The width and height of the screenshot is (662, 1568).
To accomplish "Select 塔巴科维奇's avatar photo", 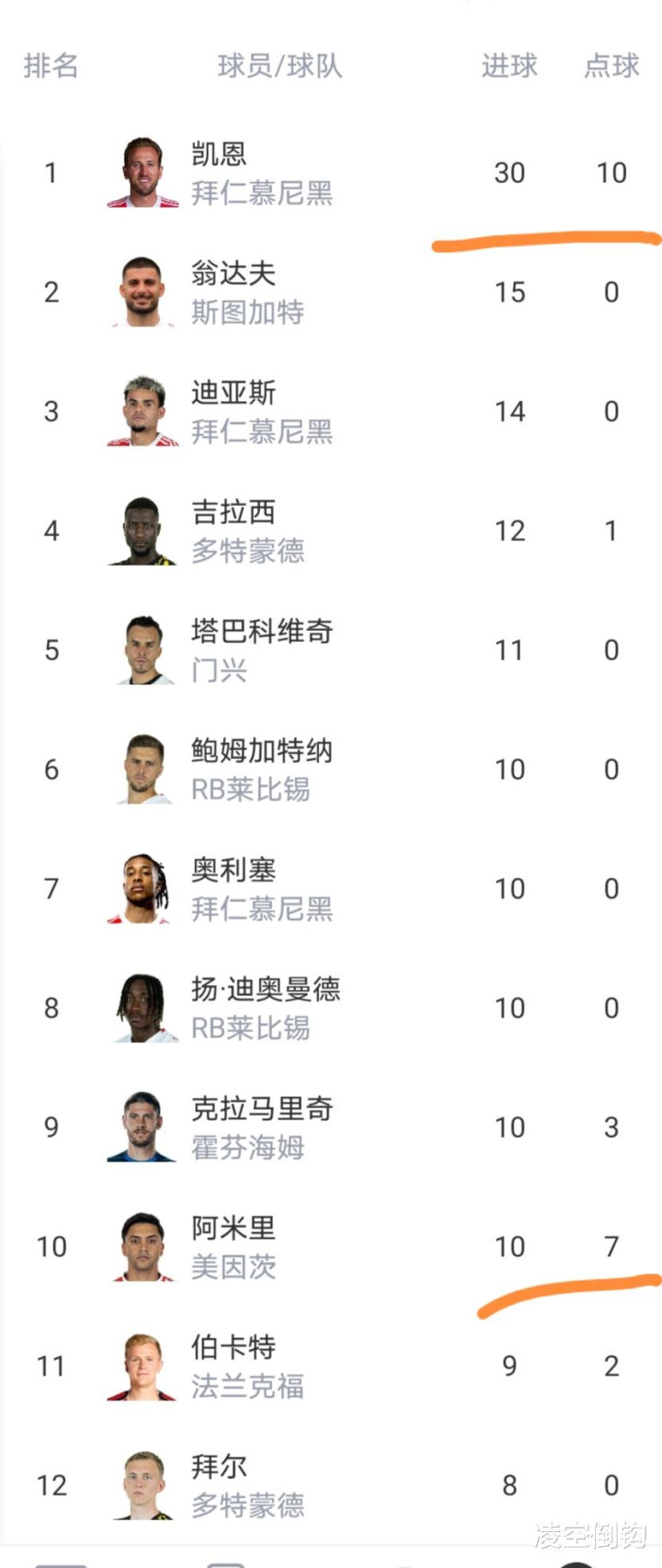I will (x=143, y=650).
